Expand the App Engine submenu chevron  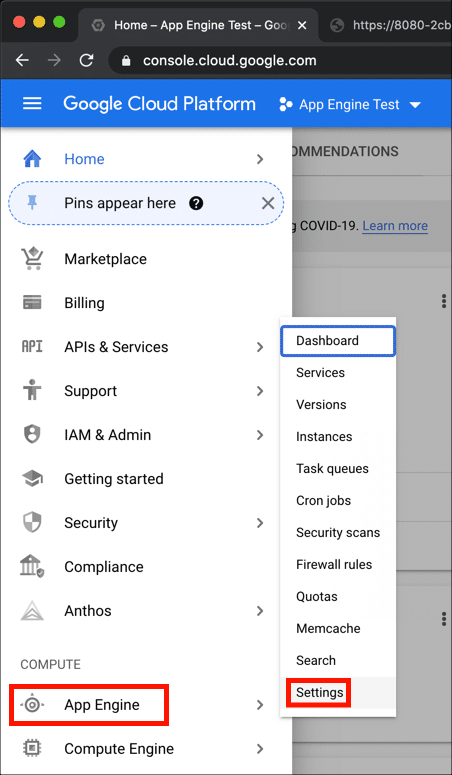(x=260, y=705)
